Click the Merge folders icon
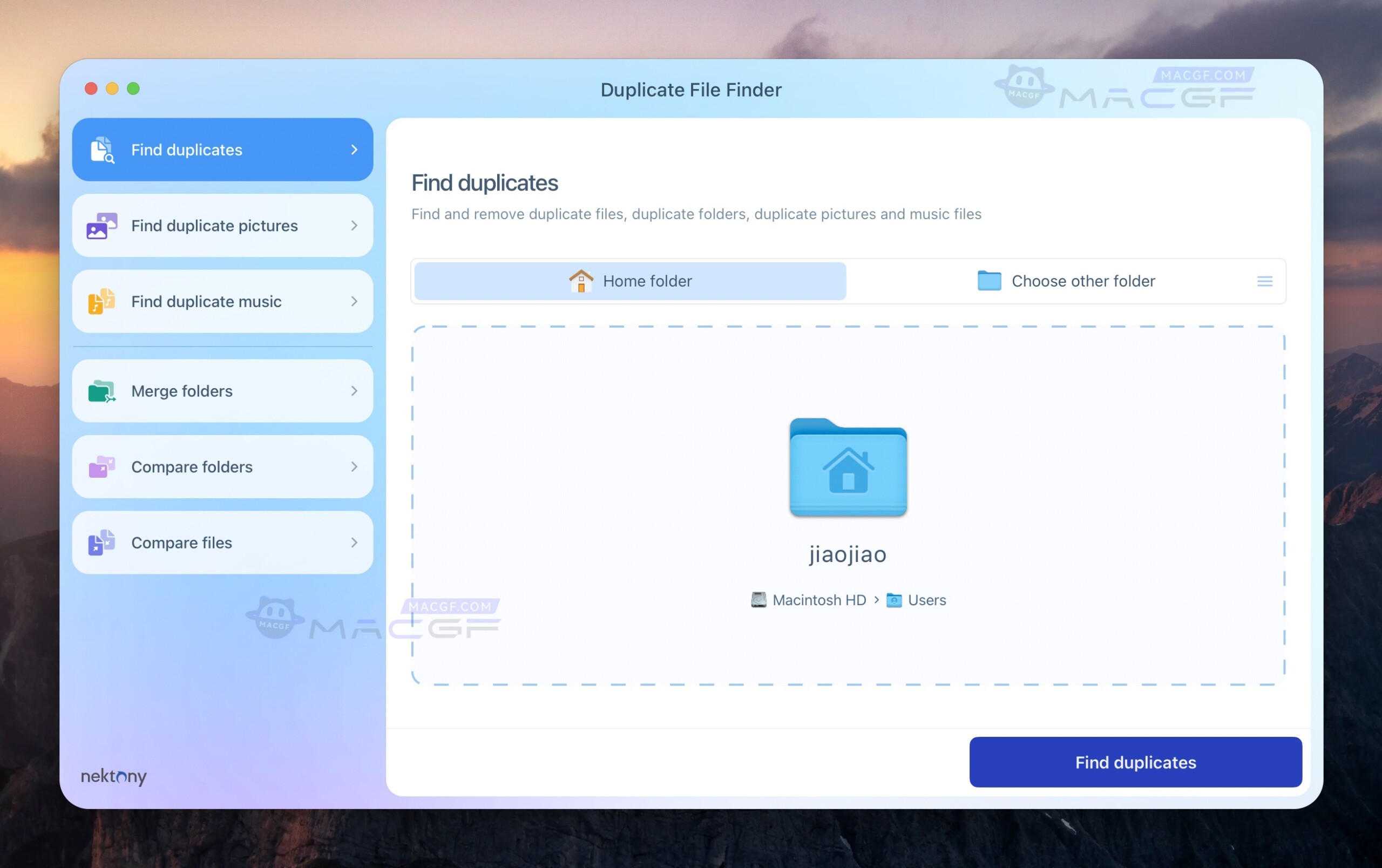The image size is (1382, 868). (101, 391)
